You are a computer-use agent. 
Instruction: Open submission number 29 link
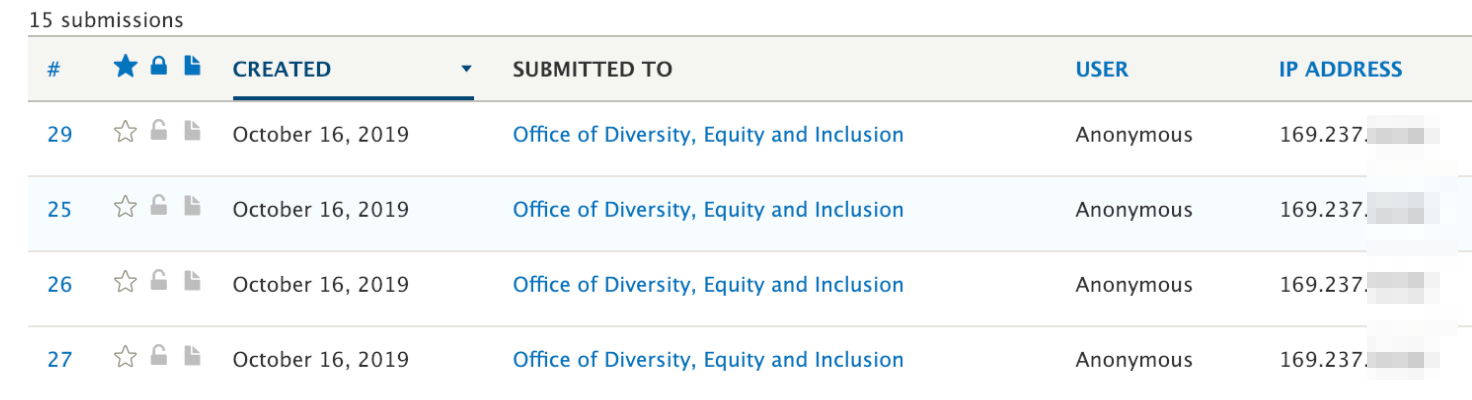pos(60,134)
